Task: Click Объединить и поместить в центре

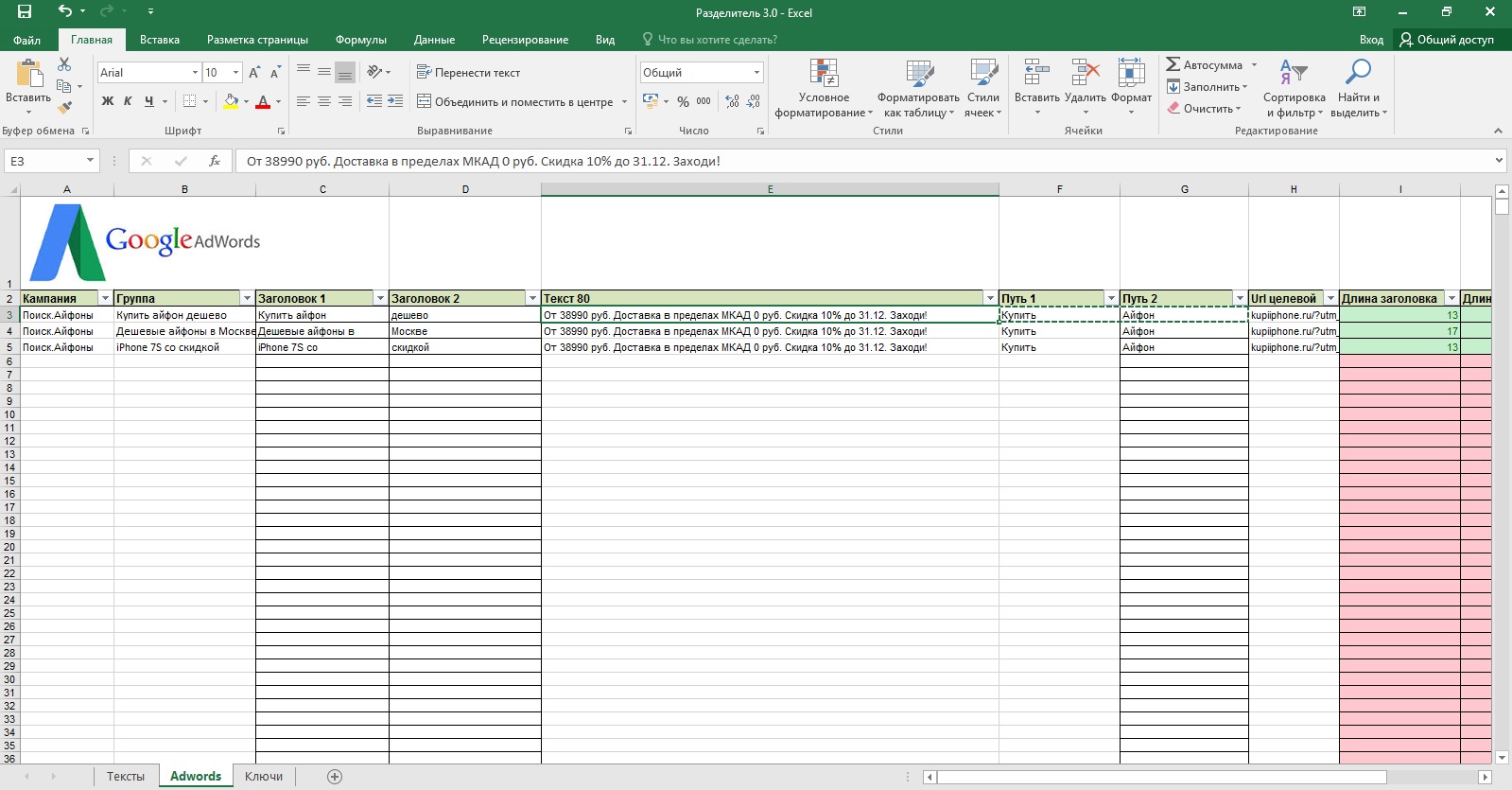Action: pyautogui.click(x=515, y=102)
